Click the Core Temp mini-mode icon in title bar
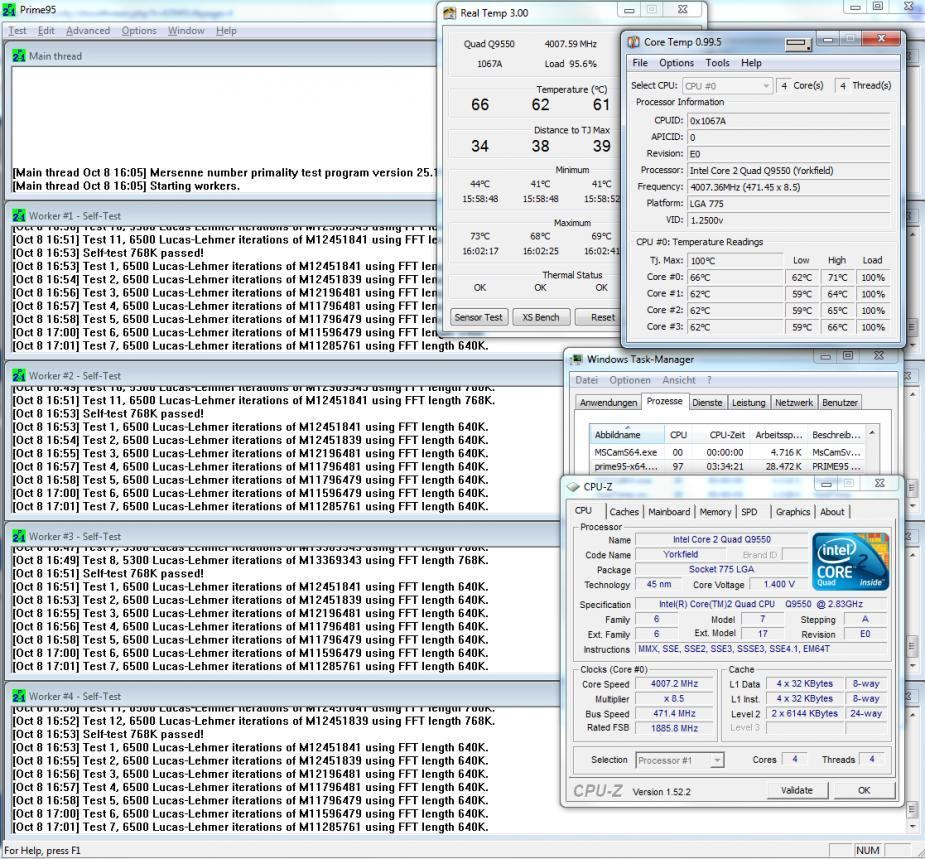Screen dimensions: 925x859 click(798, 43)
